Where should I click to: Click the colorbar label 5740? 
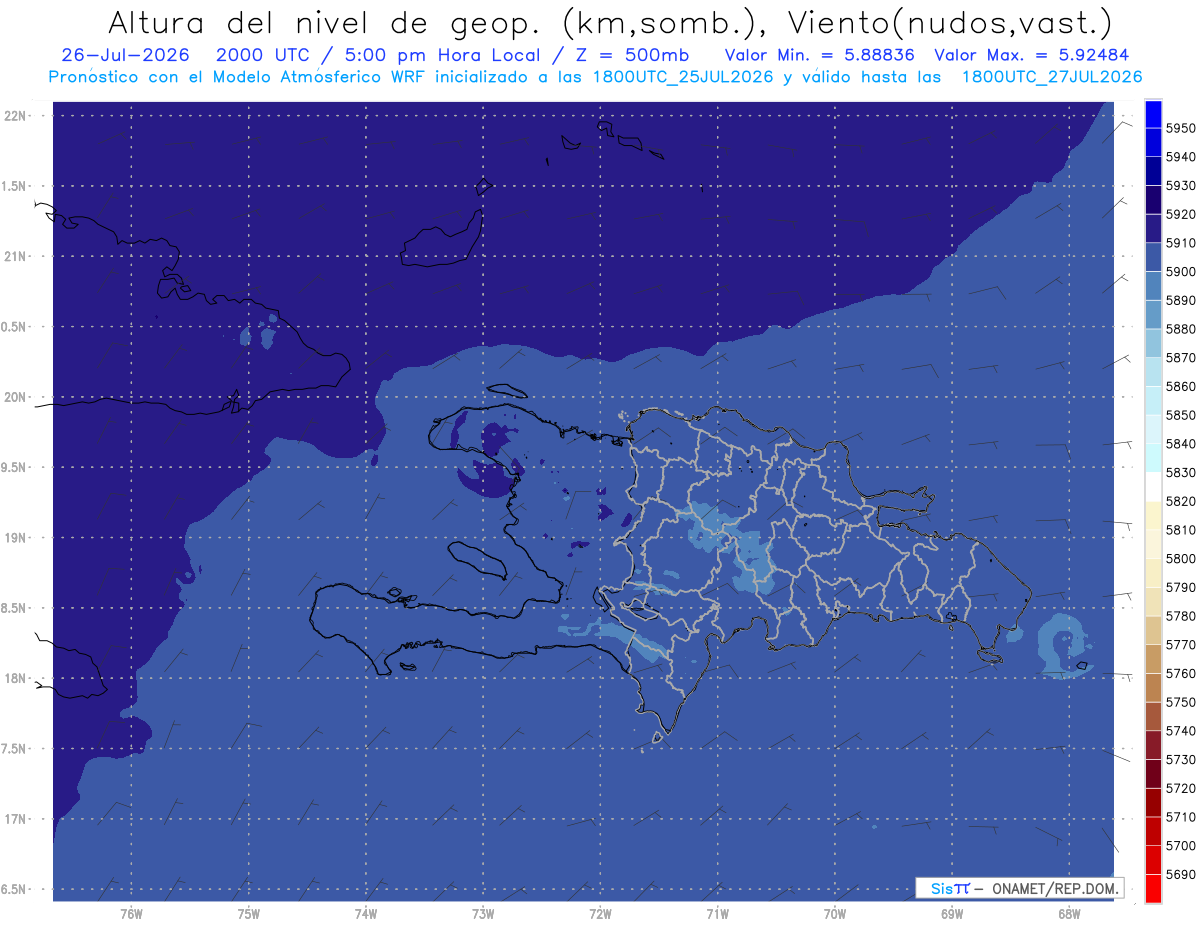click(x=1181, y=731)
